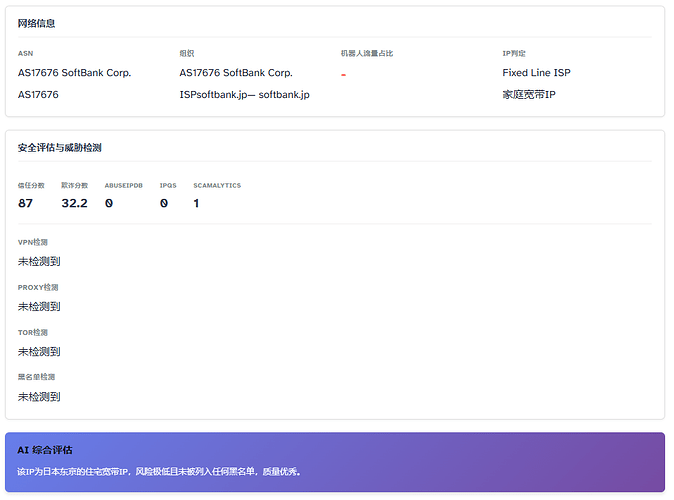Image resolution: width=674 pixels, height=500 pixels.
Task: Select the SCAMALYTICS score 1
Action: pos(196,203)
